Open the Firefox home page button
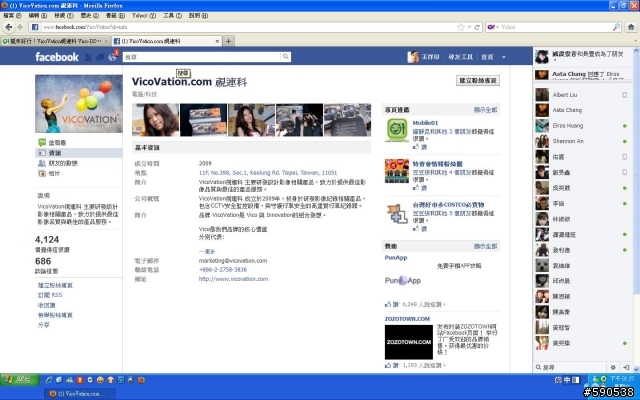 pos(631,27)
